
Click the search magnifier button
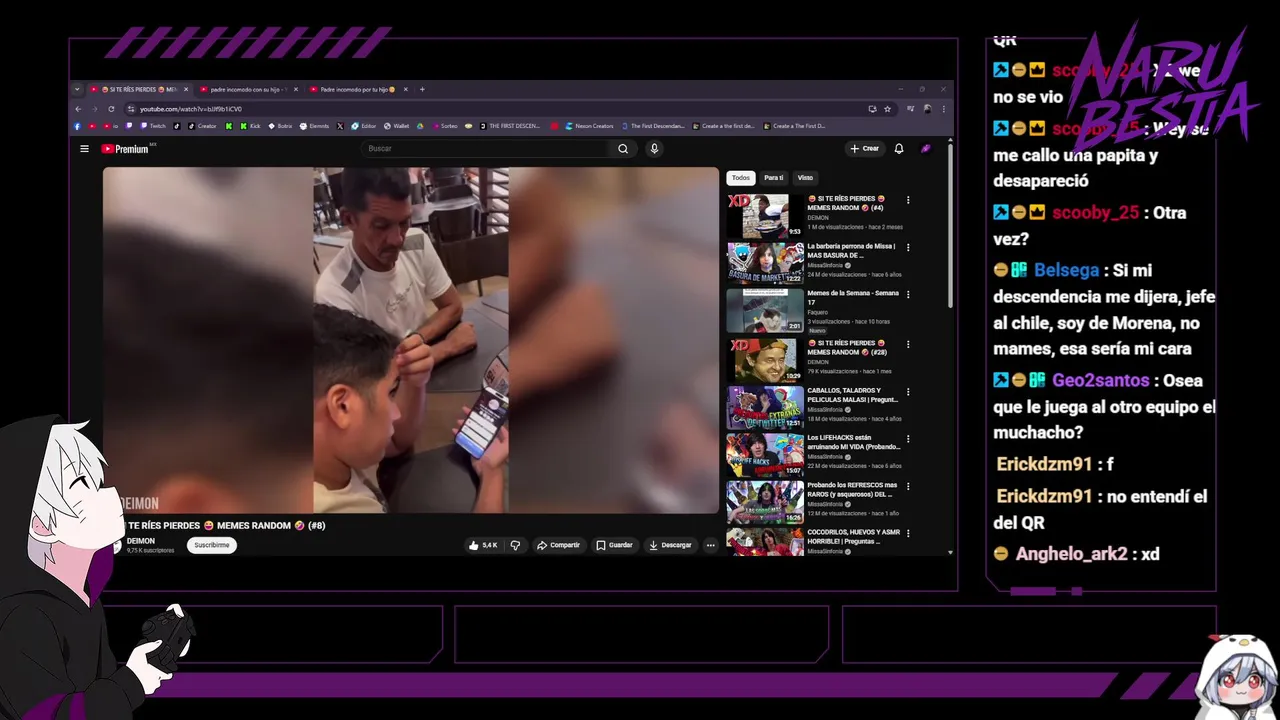click(623, 149)
